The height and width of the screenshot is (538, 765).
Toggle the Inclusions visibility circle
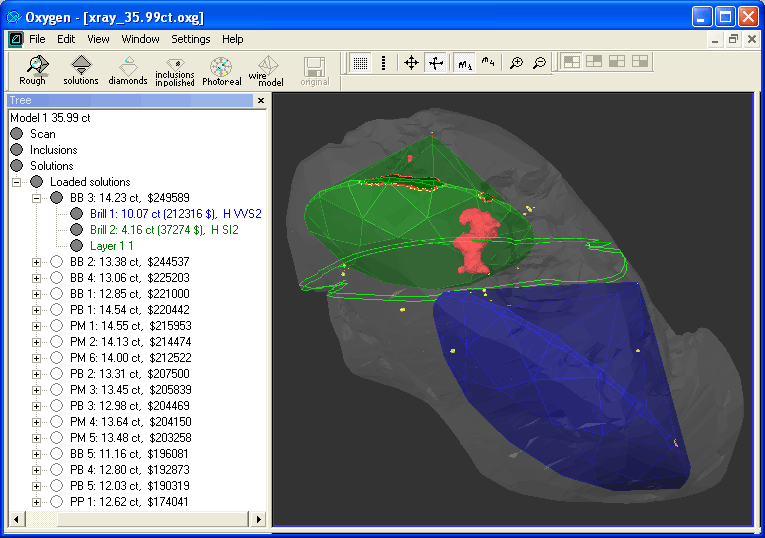[x=17, y=150]
